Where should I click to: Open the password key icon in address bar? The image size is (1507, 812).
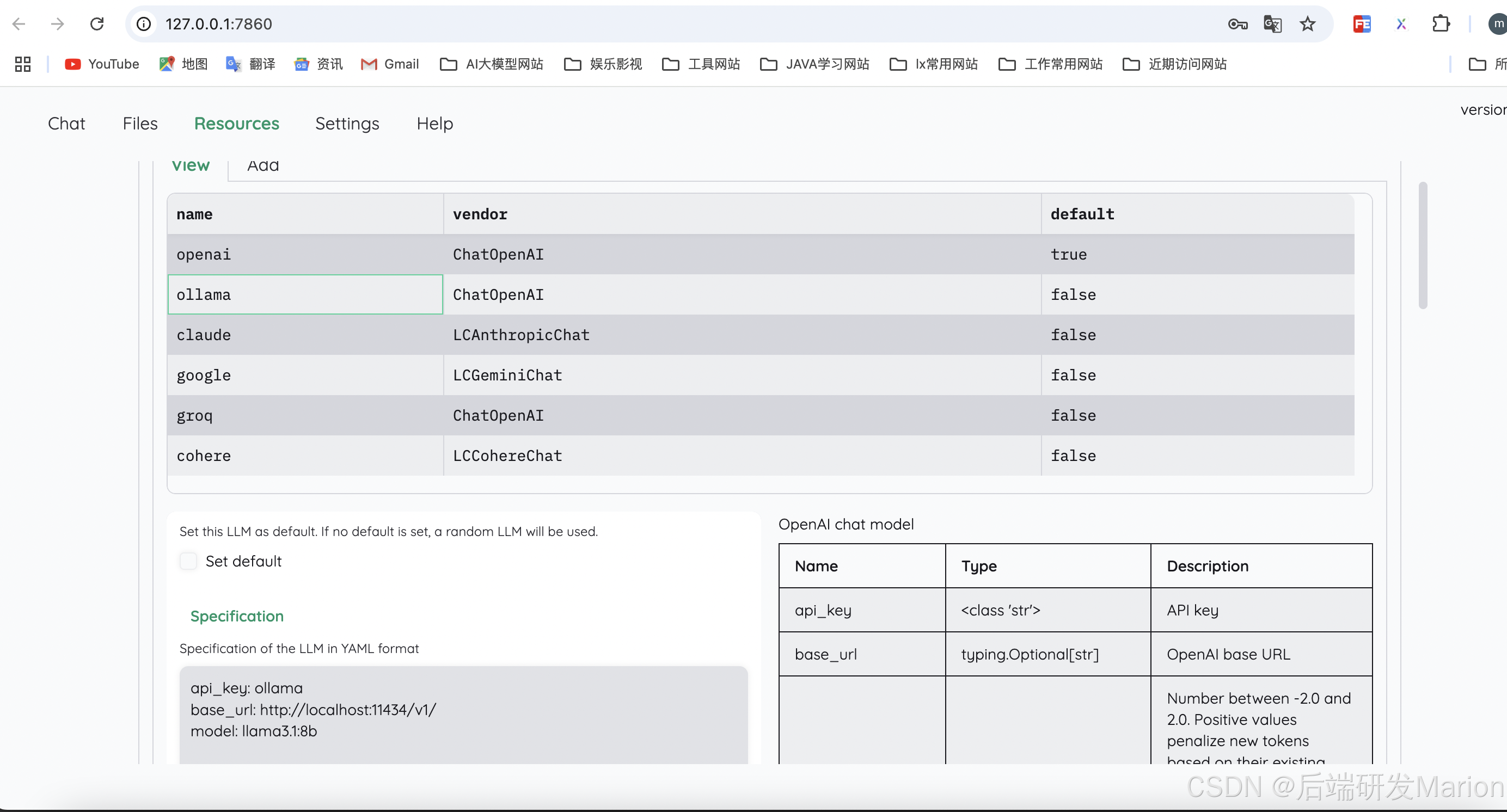1238,24
